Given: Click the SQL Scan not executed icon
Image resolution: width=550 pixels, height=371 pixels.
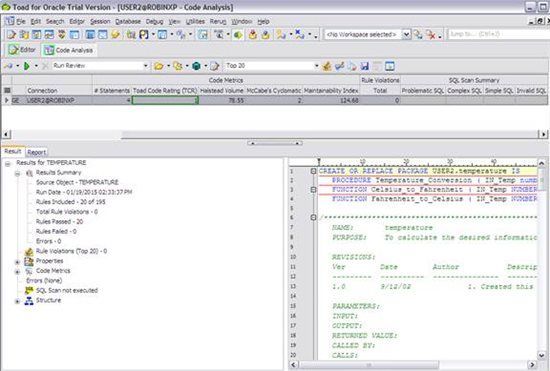Looking at the screenshot, I should click(29, 290).
